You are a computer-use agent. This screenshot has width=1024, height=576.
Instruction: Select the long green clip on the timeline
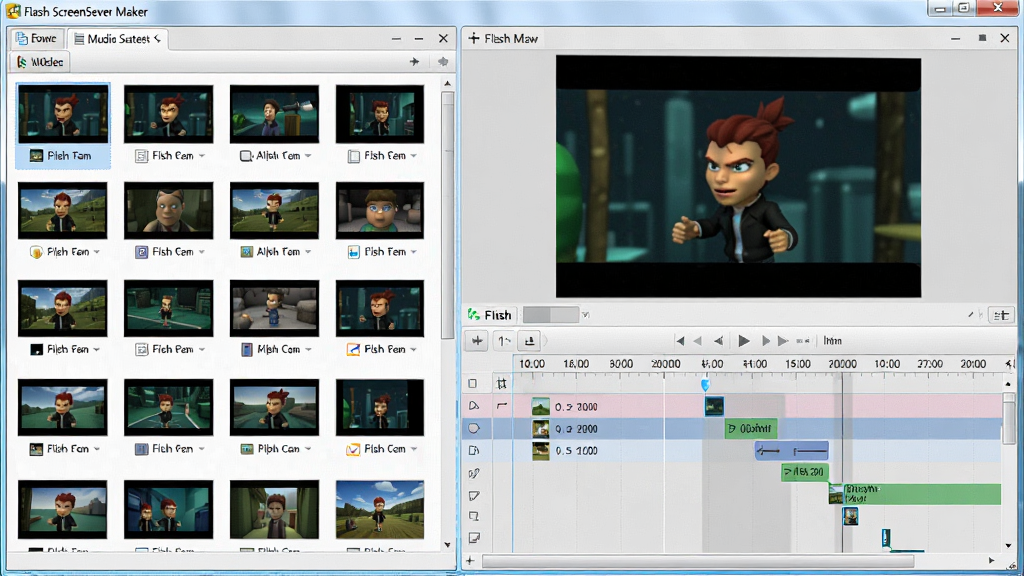[915, 494]
